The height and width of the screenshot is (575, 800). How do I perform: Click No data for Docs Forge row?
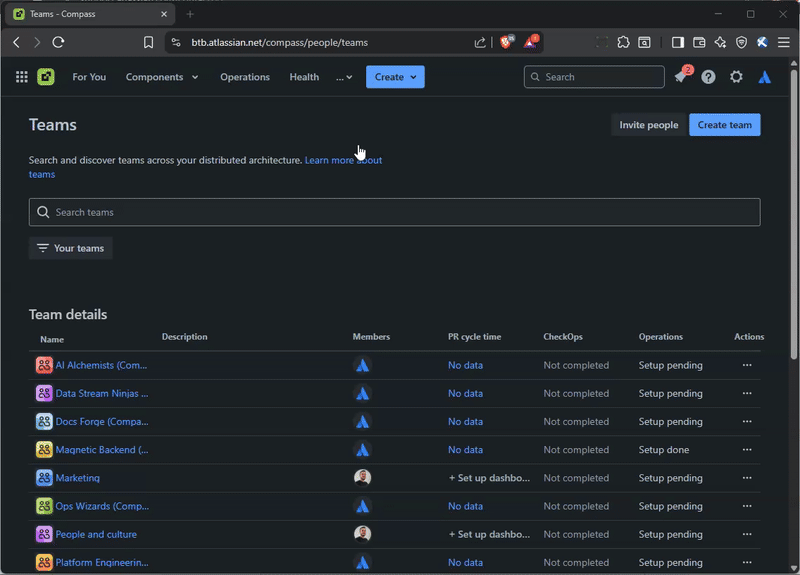click(465, 421)
